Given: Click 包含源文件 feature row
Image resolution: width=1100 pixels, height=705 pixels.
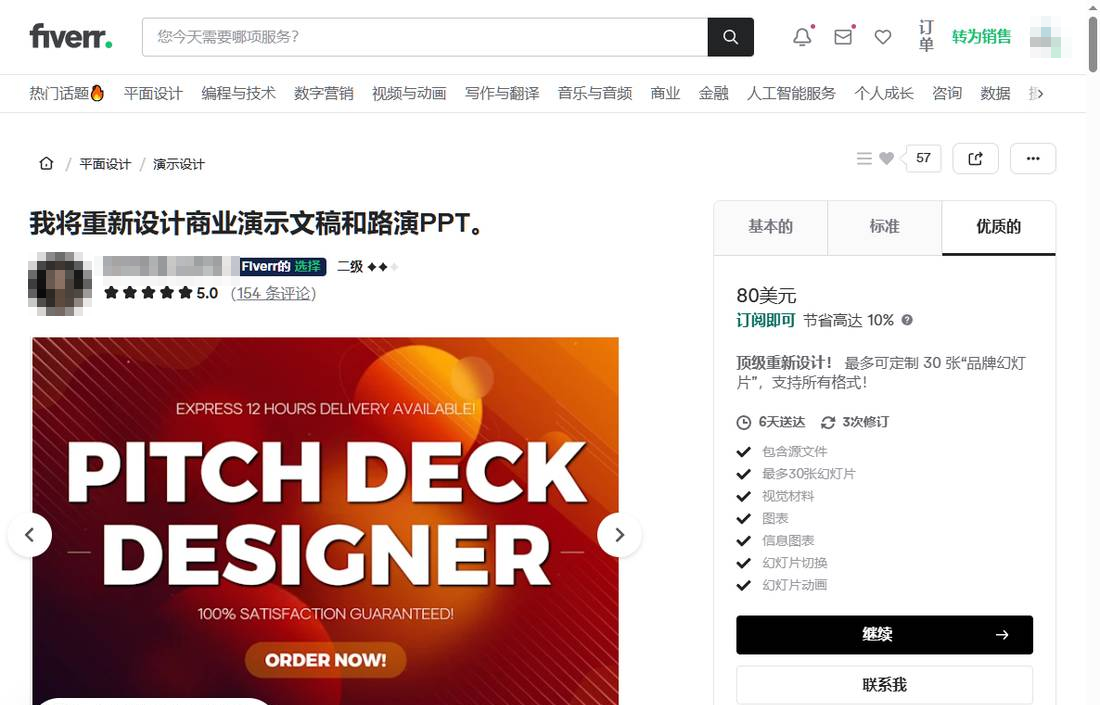Looking at the screenshot, I should coord(794,452).
